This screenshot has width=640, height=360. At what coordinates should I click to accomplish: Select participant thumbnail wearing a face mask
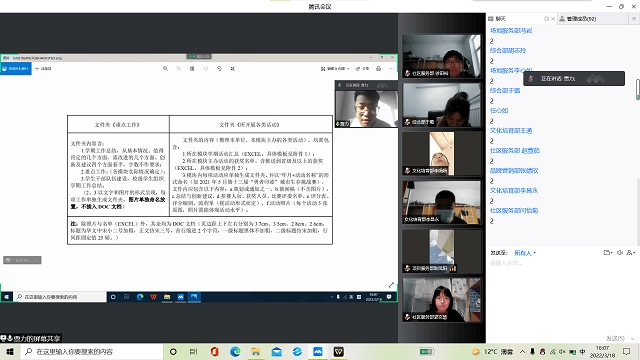tap(442, 202)
